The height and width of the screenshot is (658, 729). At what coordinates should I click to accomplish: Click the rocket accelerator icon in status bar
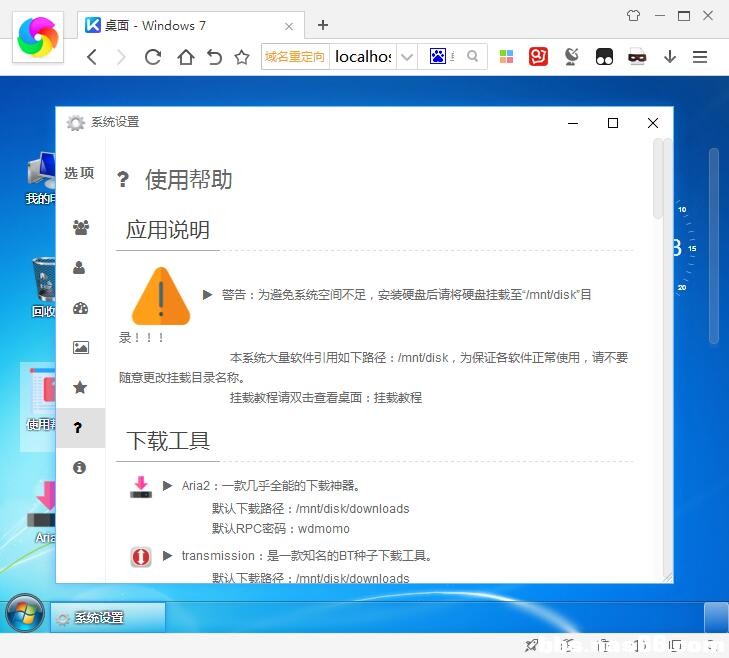tap(532, 645)
